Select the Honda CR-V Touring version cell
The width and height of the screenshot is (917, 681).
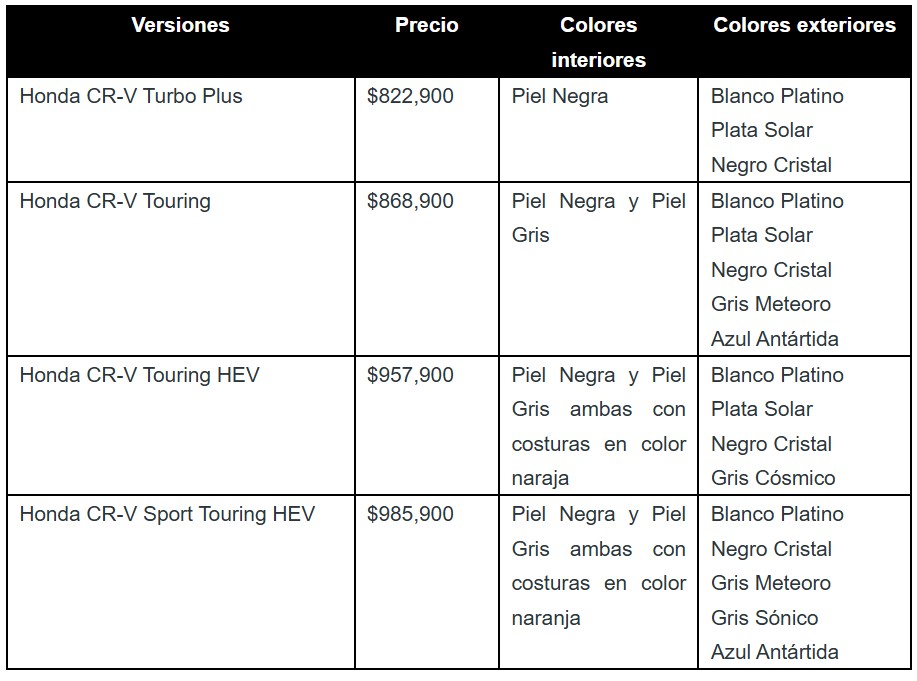(115, 201)
